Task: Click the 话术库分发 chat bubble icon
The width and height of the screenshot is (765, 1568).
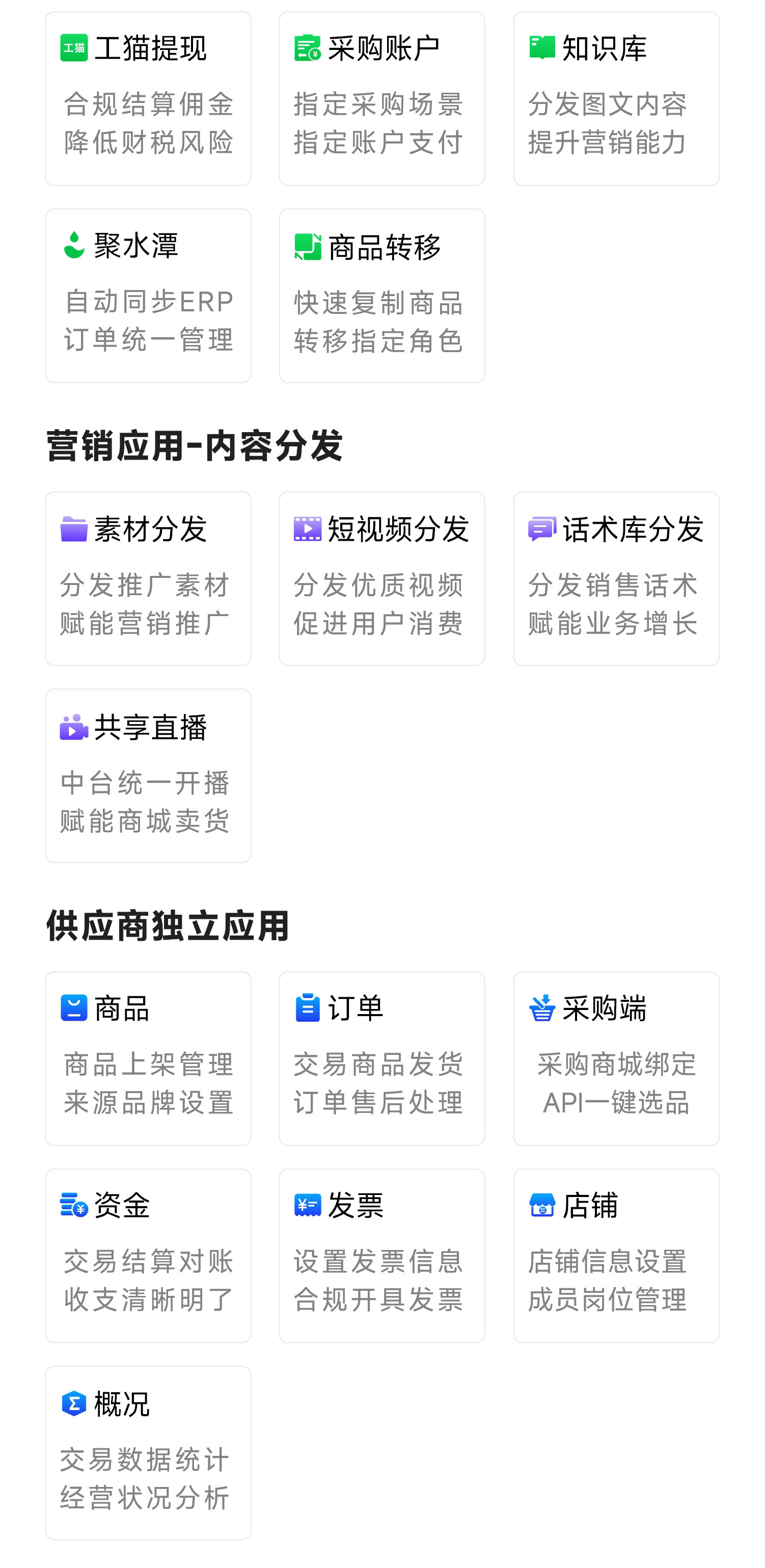Action: pos(541,528)
